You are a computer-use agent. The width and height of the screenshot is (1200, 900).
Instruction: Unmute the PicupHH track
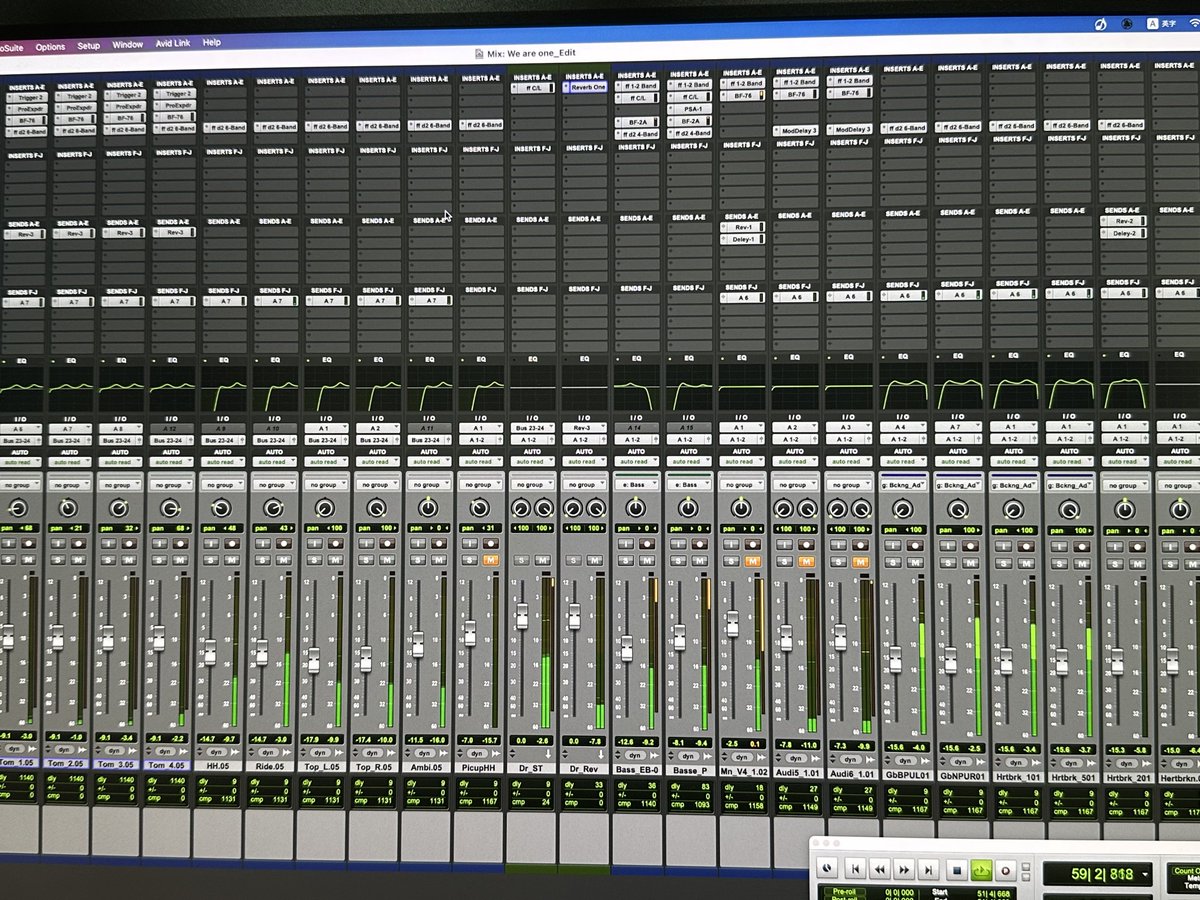(x=491, y=560)
